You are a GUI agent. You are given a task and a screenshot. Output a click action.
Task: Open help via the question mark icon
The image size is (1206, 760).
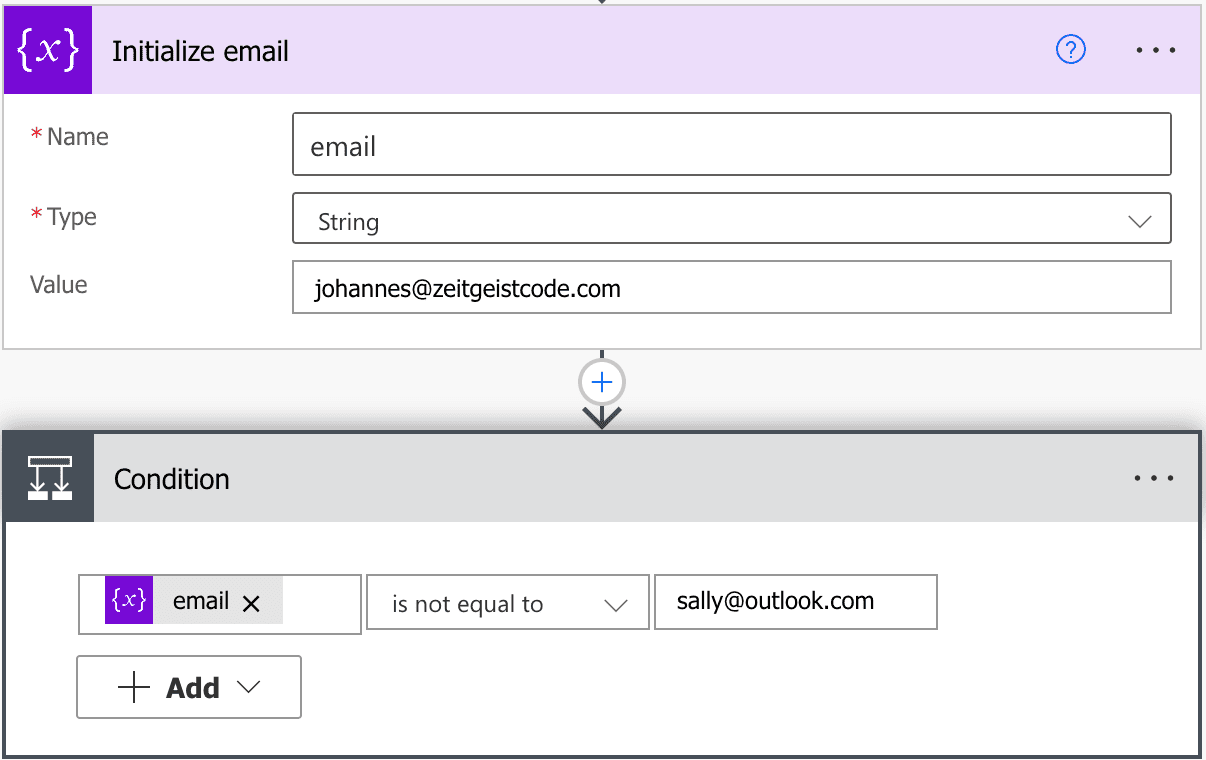tap(1070, 49)
